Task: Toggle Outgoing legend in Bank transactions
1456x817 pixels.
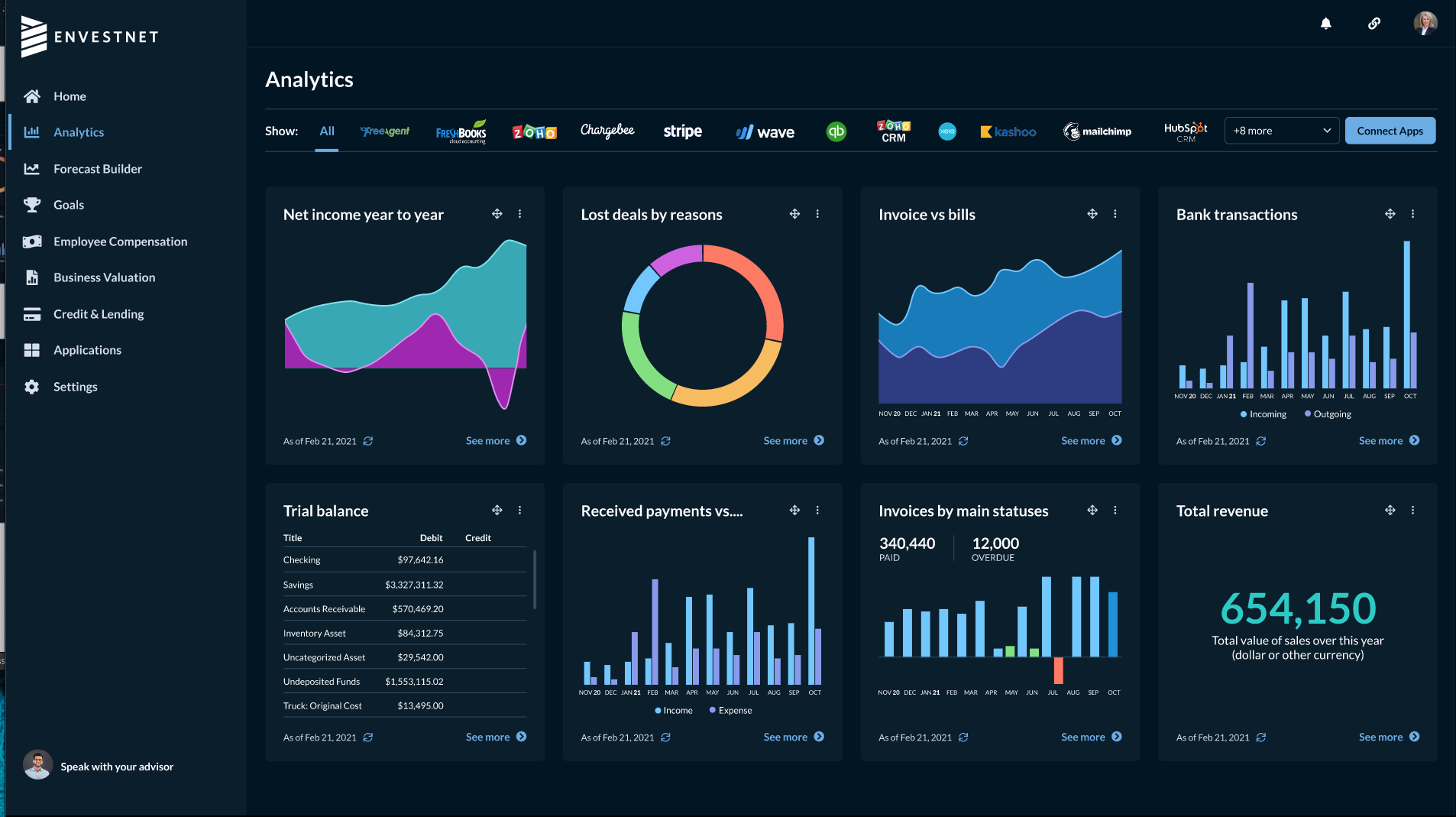Action: point(1328,414)
